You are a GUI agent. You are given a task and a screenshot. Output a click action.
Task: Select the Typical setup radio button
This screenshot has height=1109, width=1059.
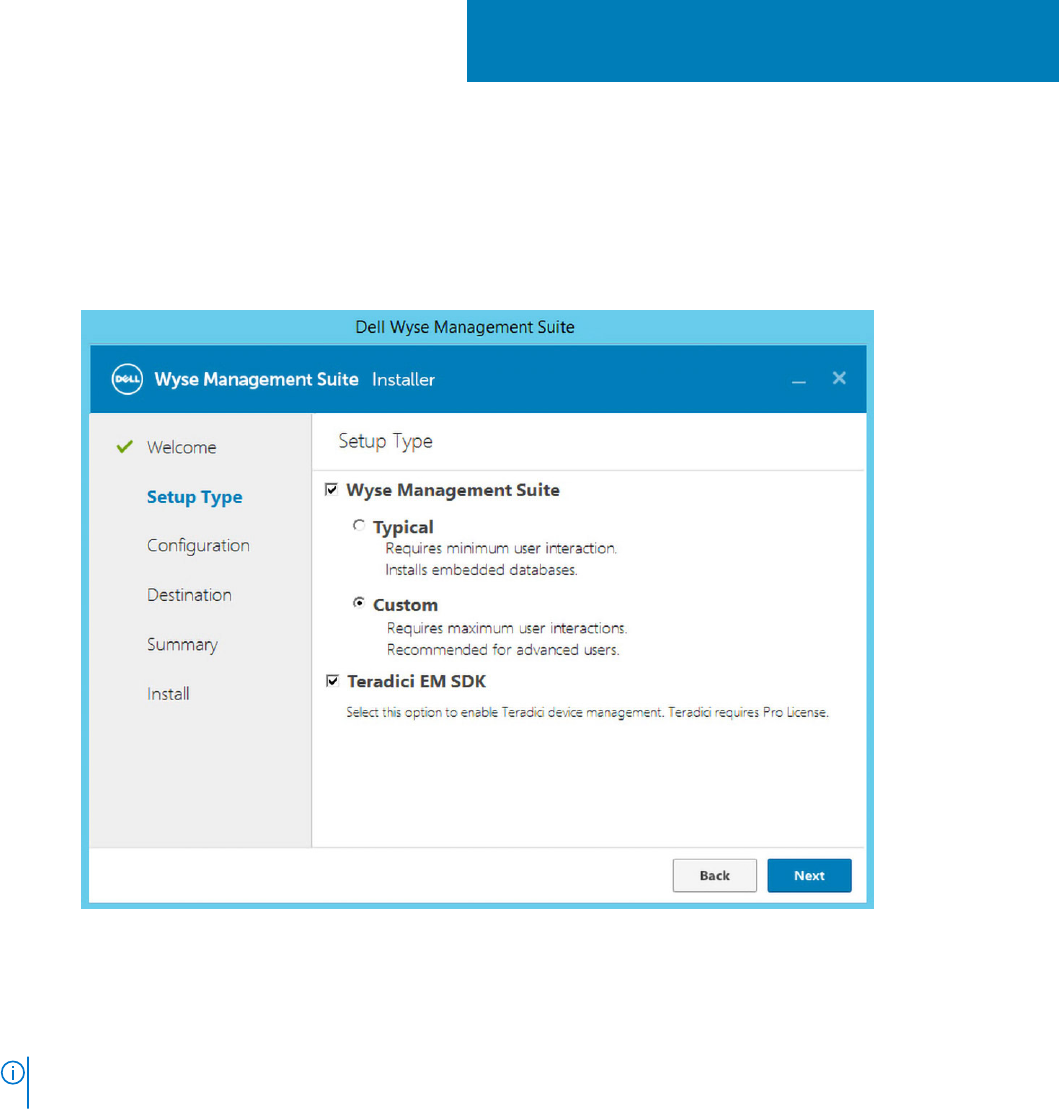click(x=359, y=526)
